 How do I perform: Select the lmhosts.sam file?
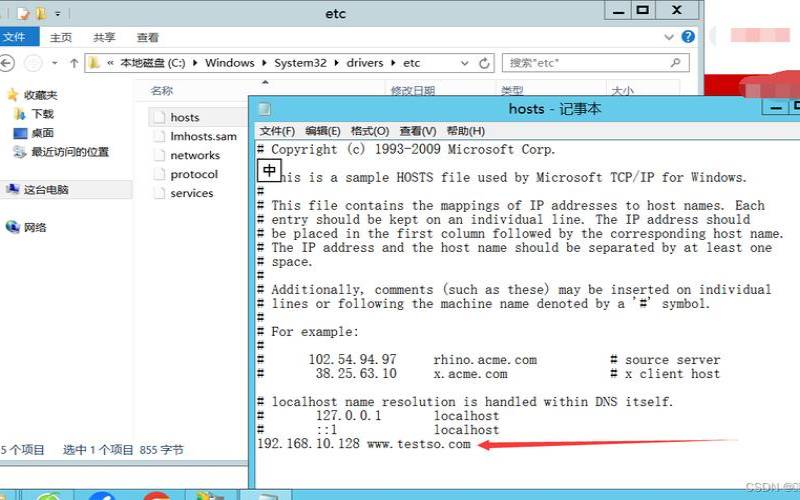[203, 136]
